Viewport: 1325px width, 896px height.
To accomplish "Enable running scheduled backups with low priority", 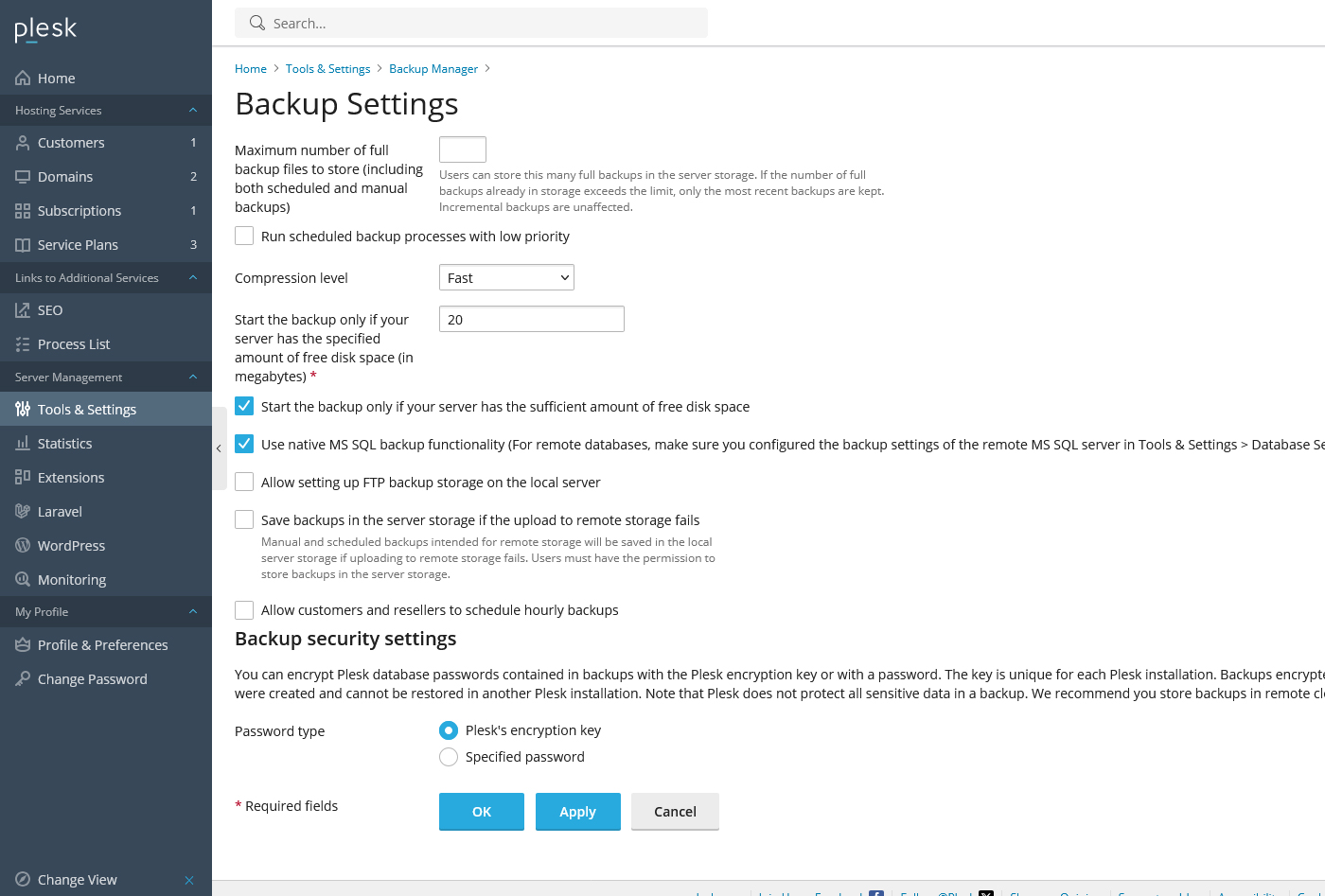I will pyautogui.click(x=243, y=235).
